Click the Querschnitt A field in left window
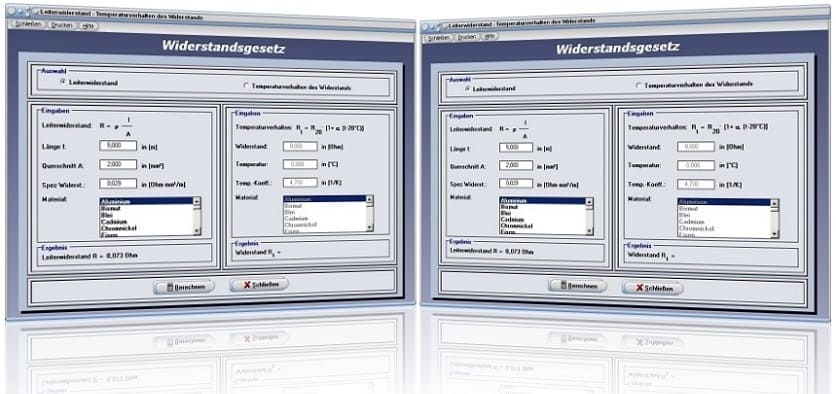This screenshot has width=836, height=394. pyautogui.click(x=118, y=164)
